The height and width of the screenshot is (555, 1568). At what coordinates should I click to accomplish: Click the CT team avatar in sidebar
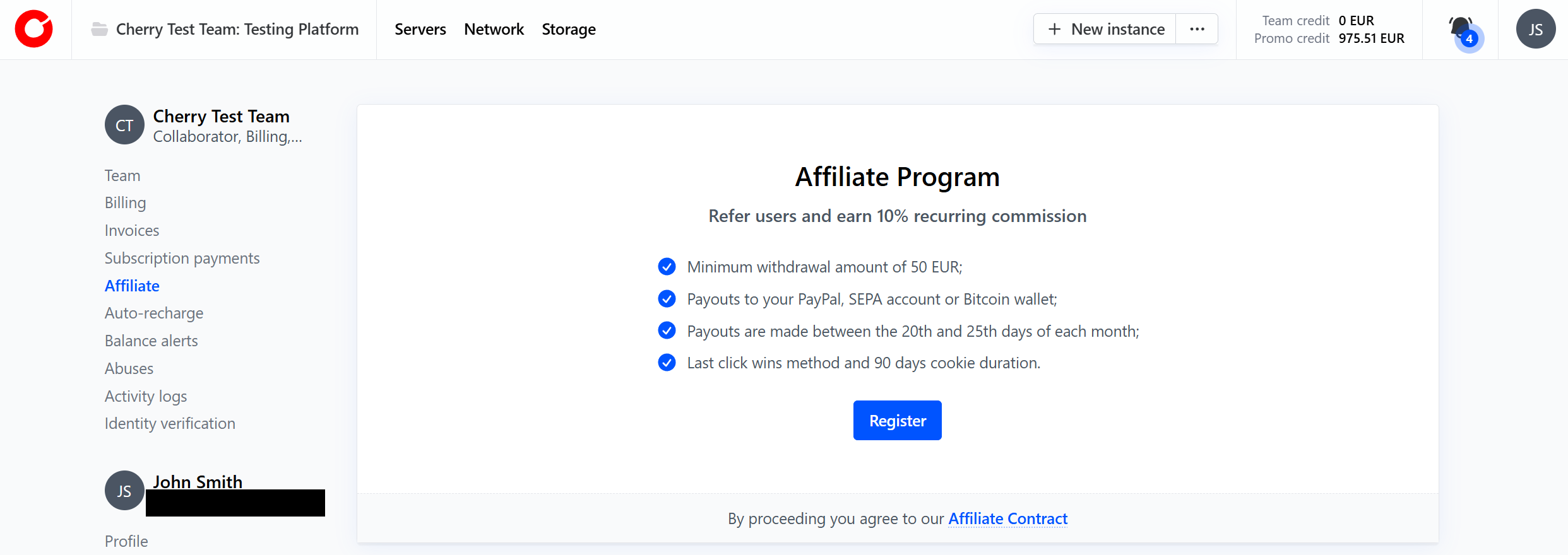click(124, 125)
